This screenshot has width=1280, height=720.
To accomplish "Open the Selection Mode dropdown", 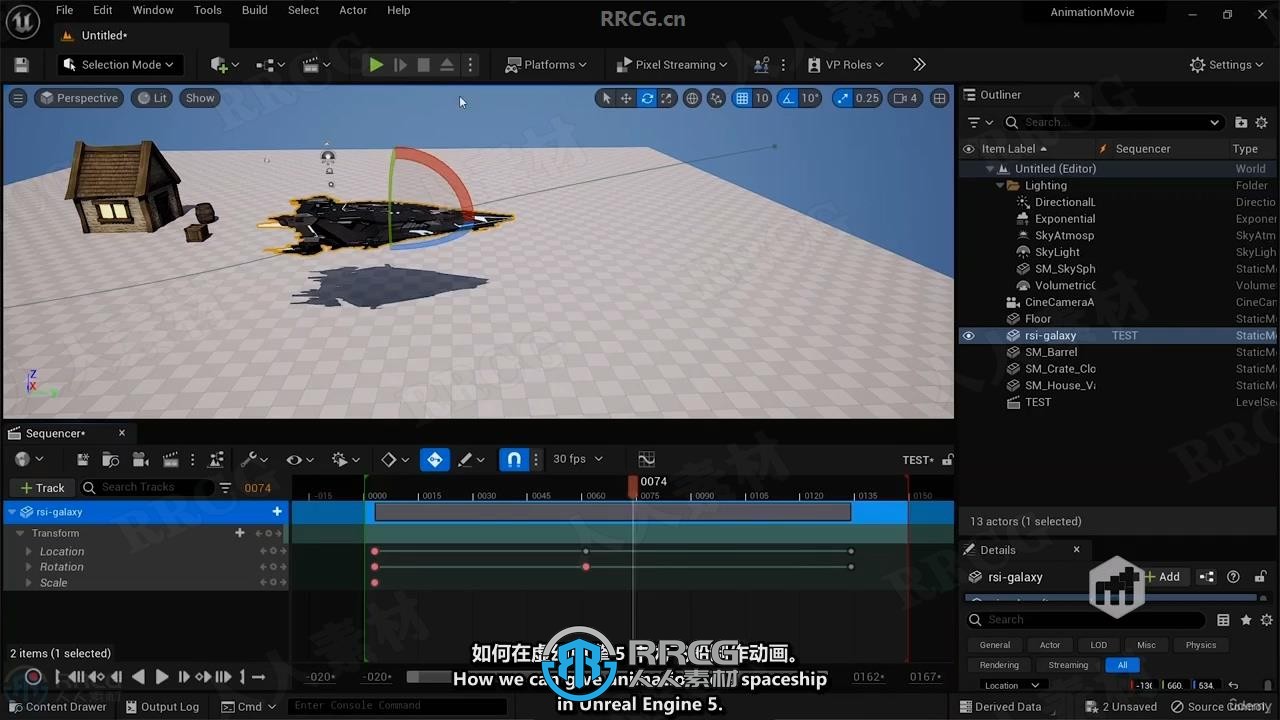I will [x=119, y=64].
